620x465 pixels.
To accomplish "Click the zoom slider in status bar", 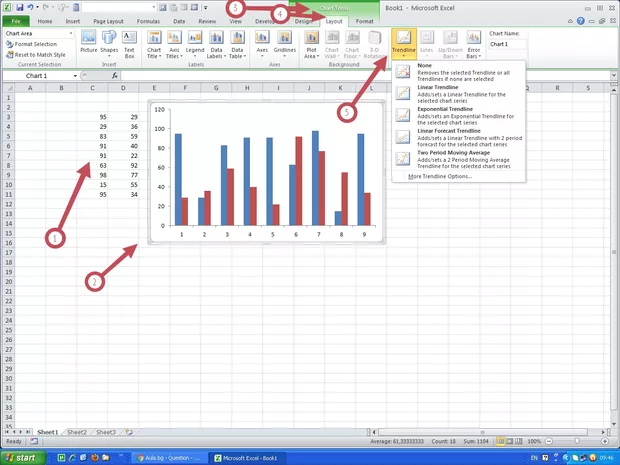I will (575, 441).
